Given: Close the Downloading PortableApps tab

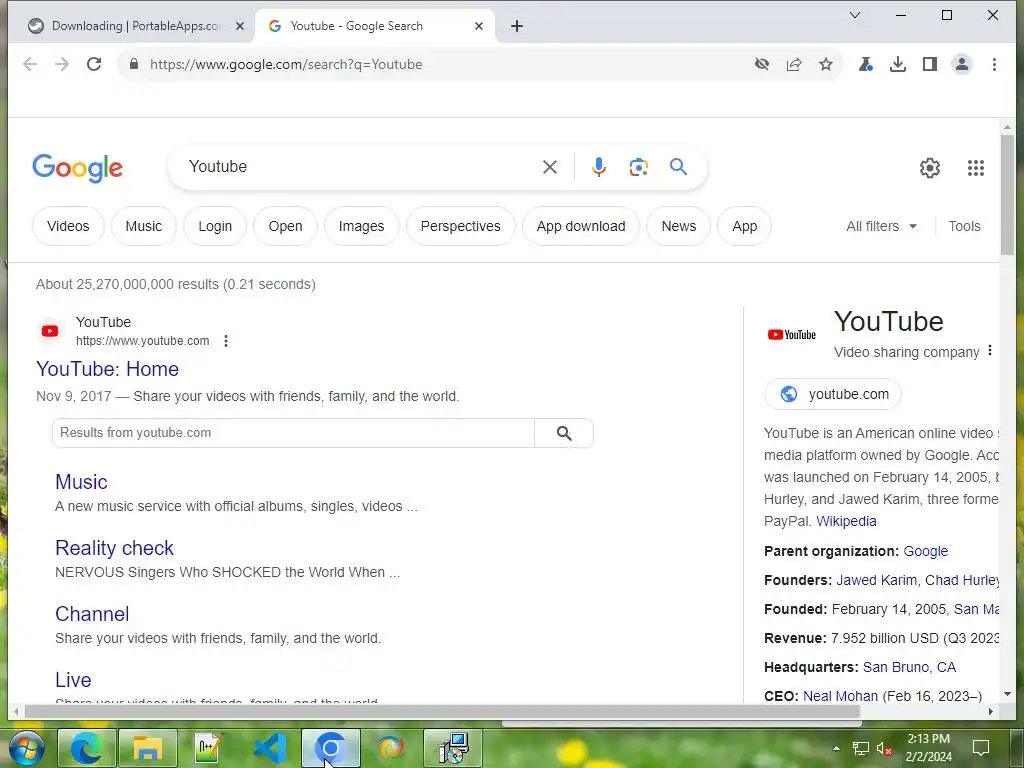Looking at the screenshot, I should [240, 26].
